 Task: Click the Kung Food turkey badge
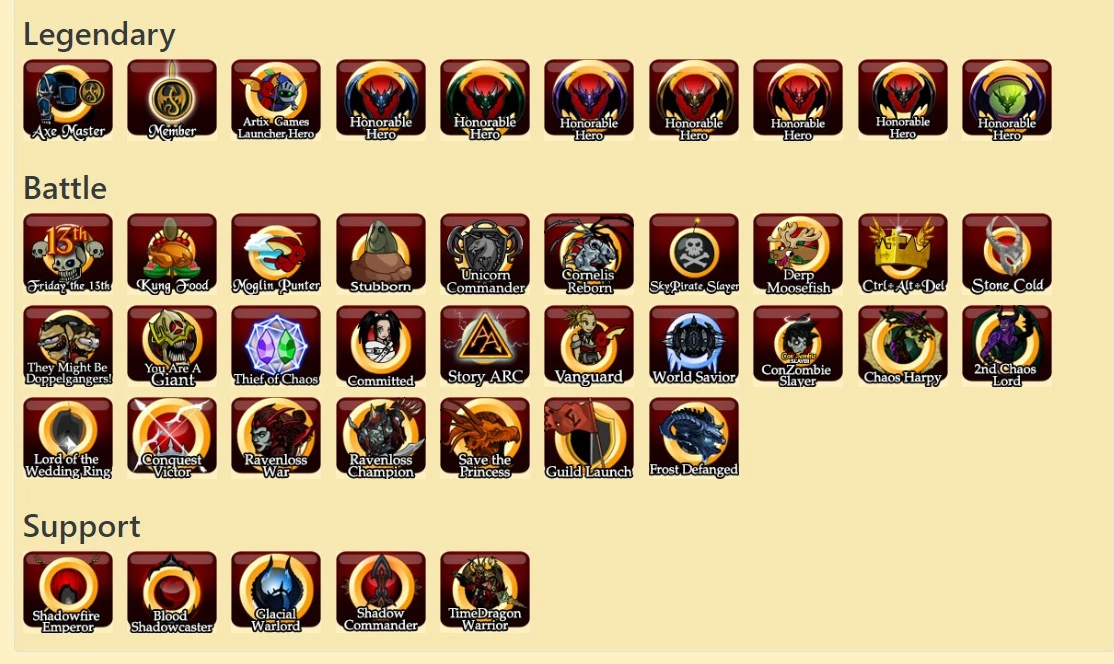(172, 254)
